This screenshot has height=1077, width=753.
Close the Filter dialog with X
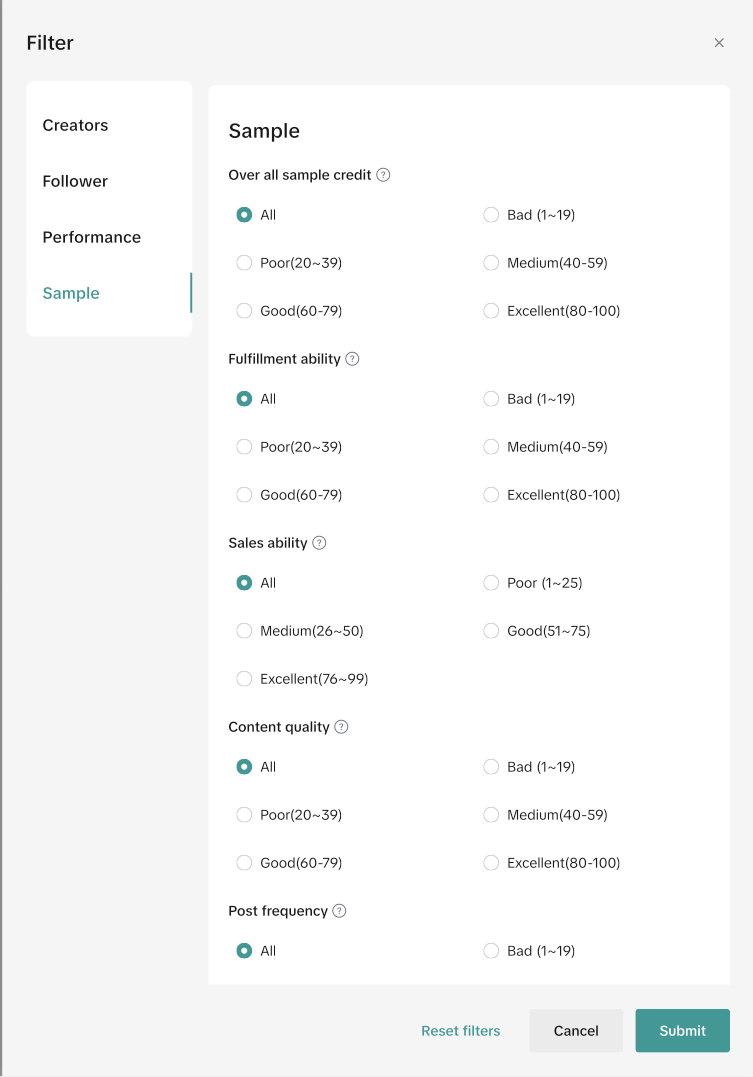[x=719, y=43]
